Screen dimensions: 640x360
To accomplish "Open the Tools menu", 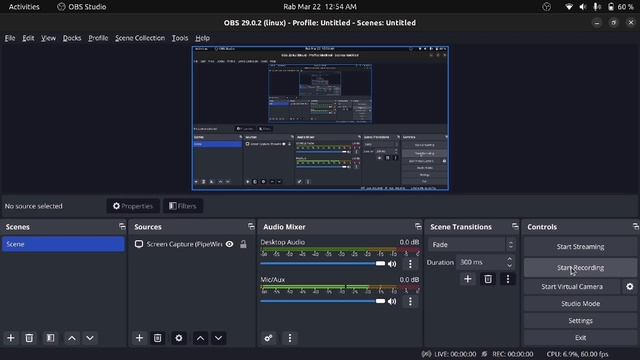I will 180,38.
